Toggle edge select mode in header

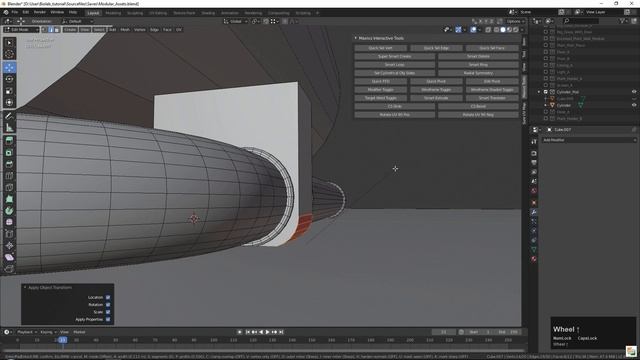pos(51,30)
